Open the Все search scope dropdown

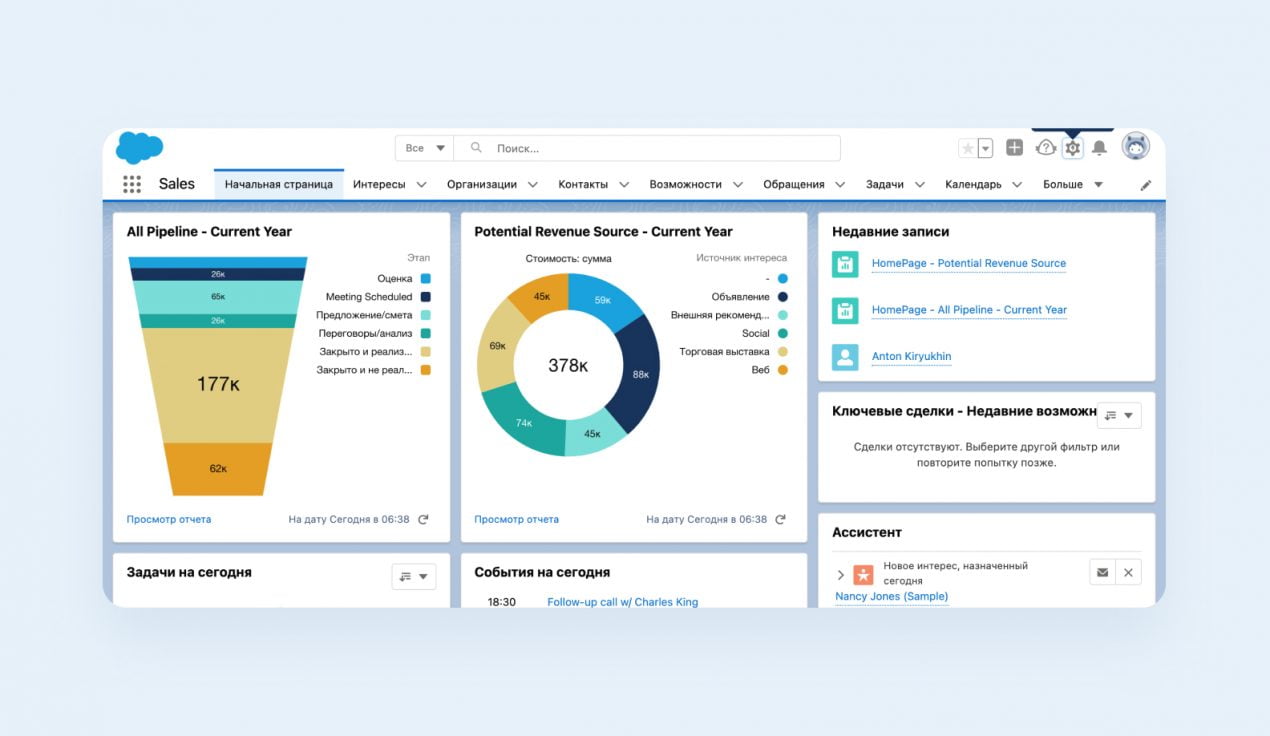pyautogui.click(x=424, y=147)
